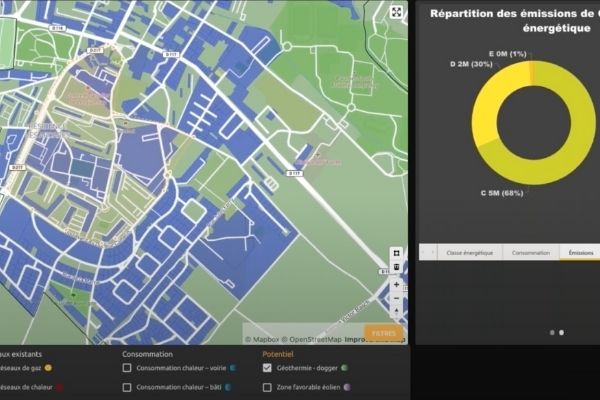
Task: Open the OpenStreetMap attribution link
Action: (311, 339)
